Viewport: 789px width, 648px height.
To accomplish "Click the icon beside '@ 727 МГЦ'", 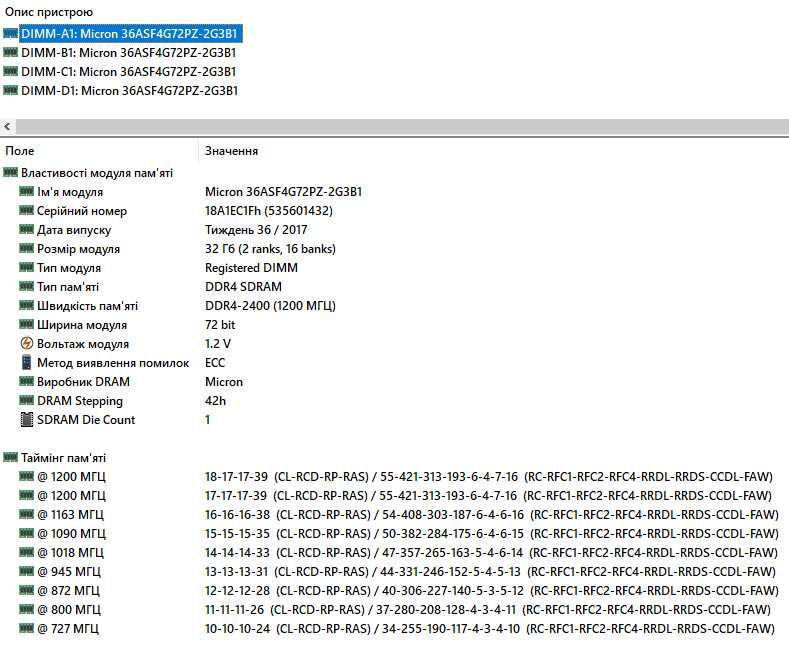I will [27, 628].
